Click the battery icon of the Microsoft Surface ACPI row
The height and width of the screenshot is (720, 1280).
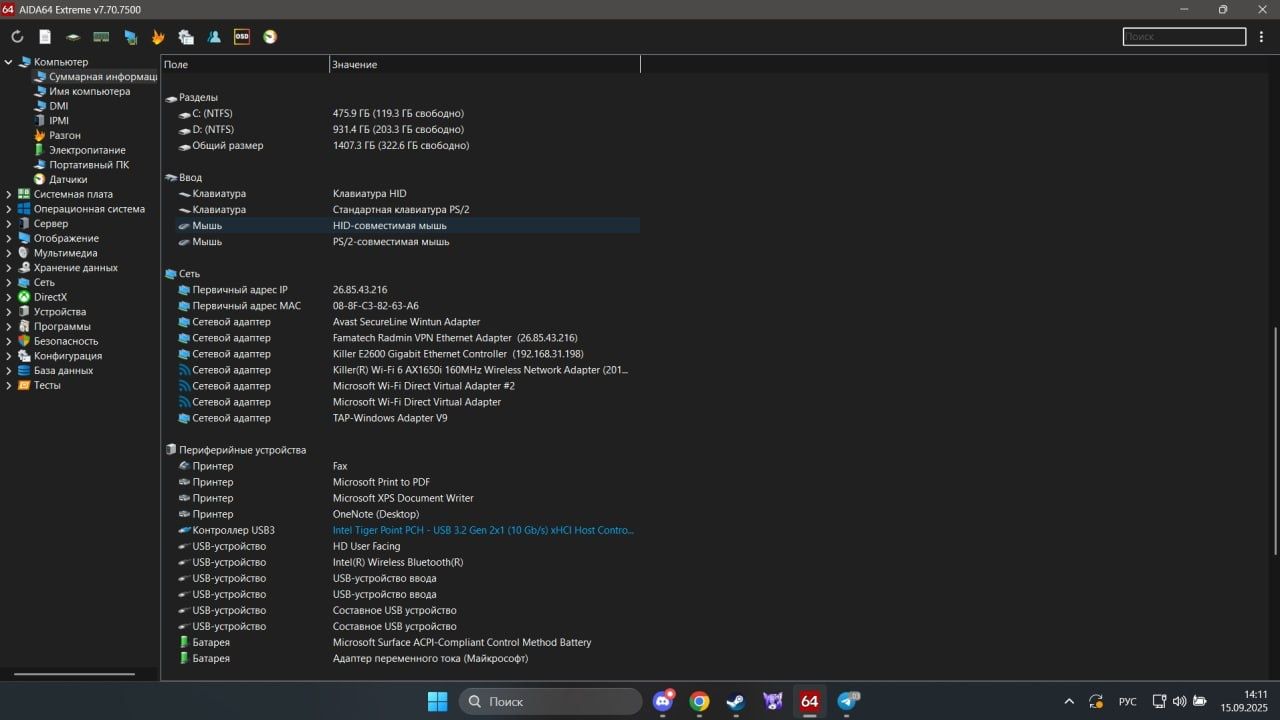tap(184, 642)
